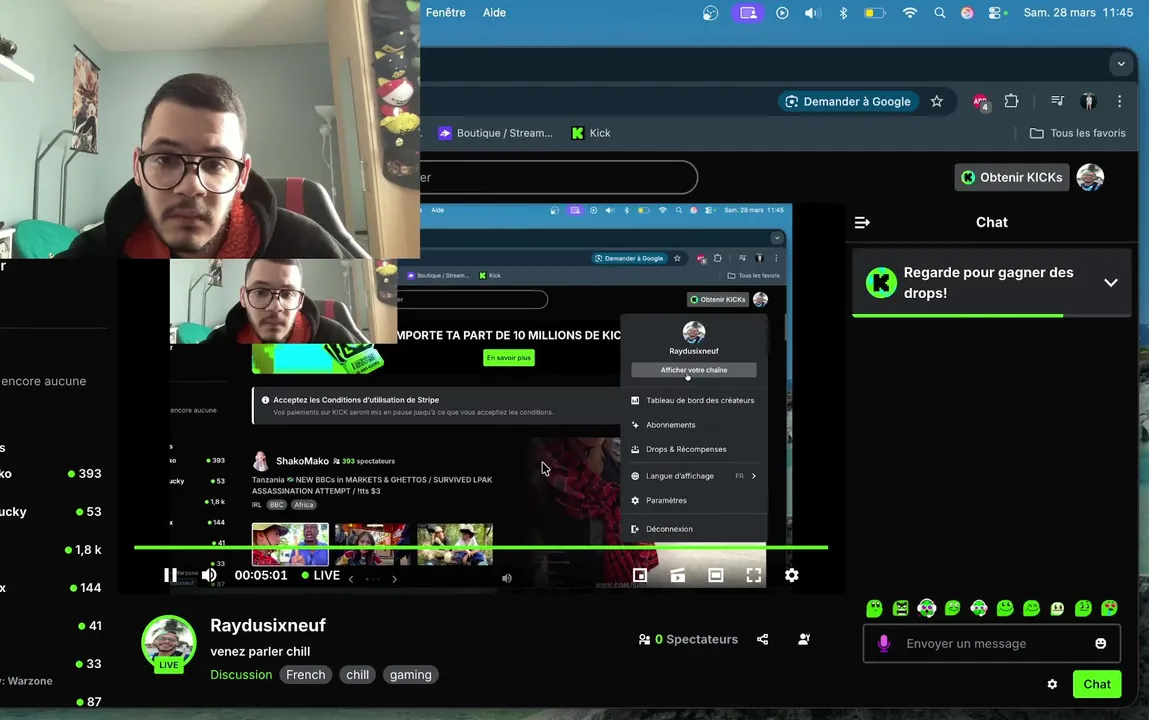Collapse the chat panel arrow icon
Image resolution: width=1149 pixels, height=720 pixels.
coord(862,222)
